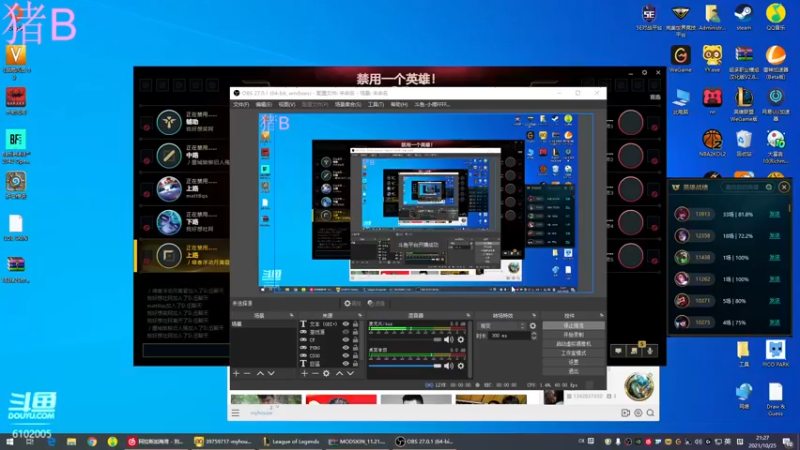
Task: Pop out the OBS audio mixer dock
Action: (468, 315)
